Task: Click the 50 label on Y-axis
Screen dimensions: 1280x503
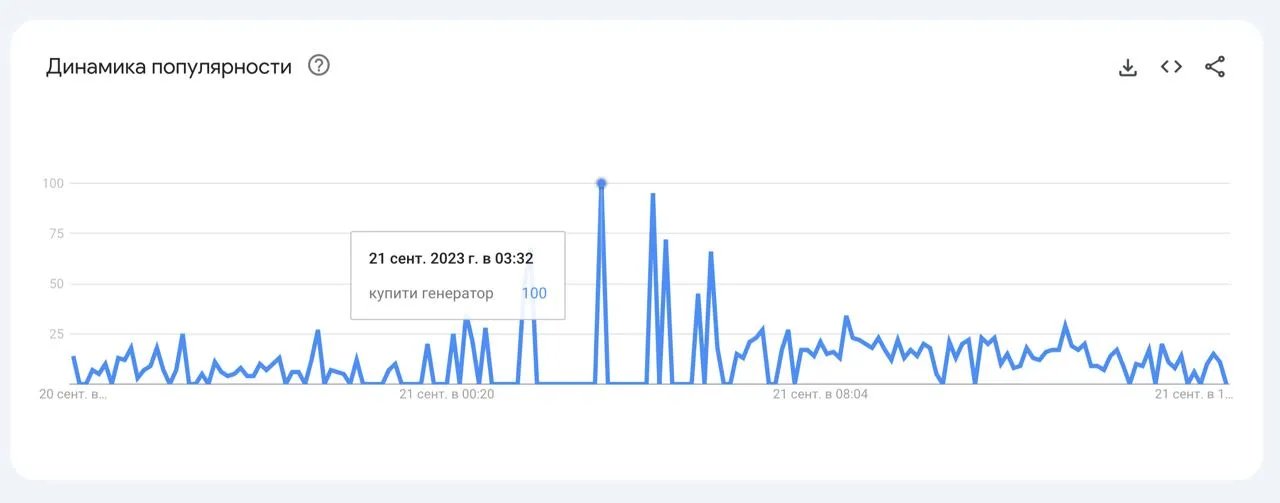Action: [x=56, y=283]
